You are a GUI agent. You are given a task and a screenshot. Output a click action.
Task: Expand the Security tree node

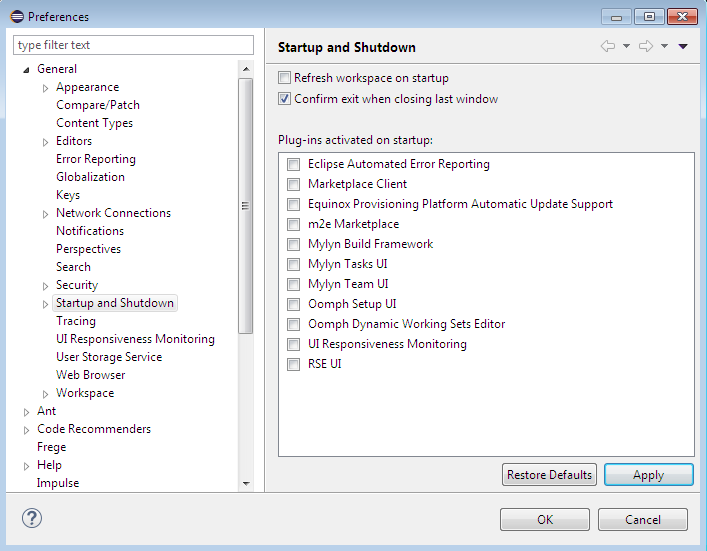click(45, 286)
